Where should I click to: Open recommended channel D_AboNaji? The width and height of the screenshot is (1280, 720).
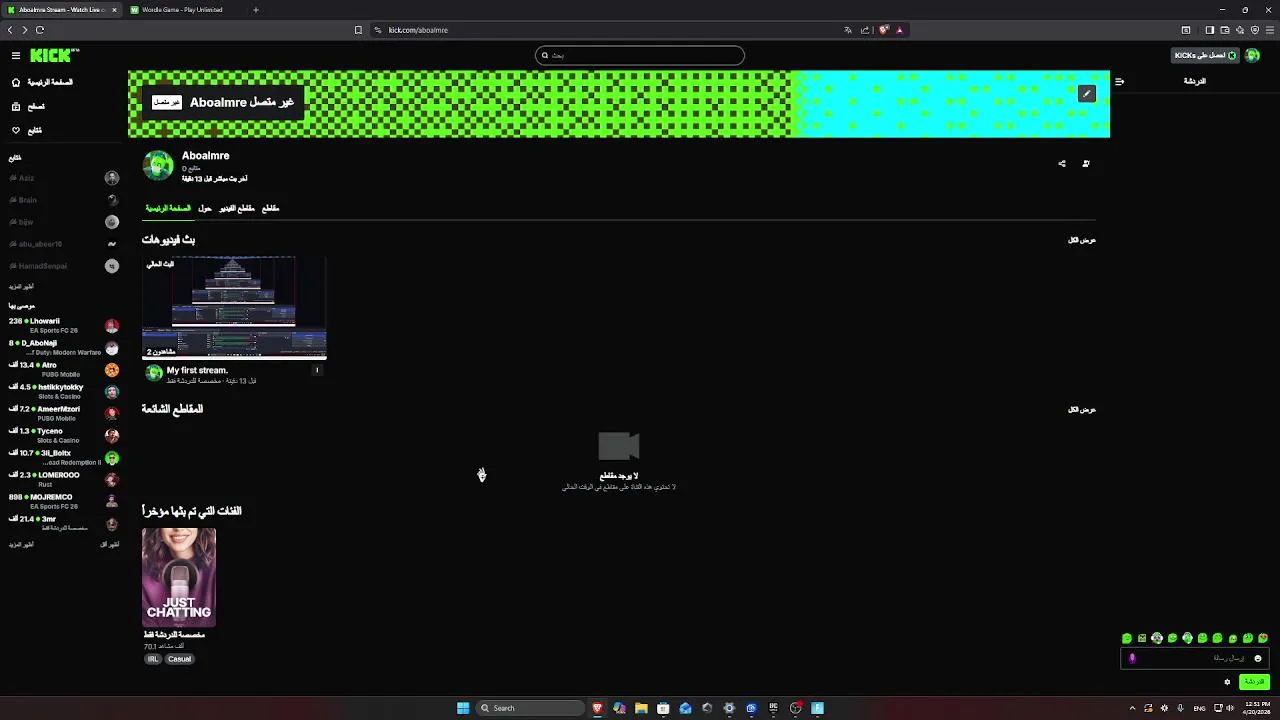(x=64, y=347)
